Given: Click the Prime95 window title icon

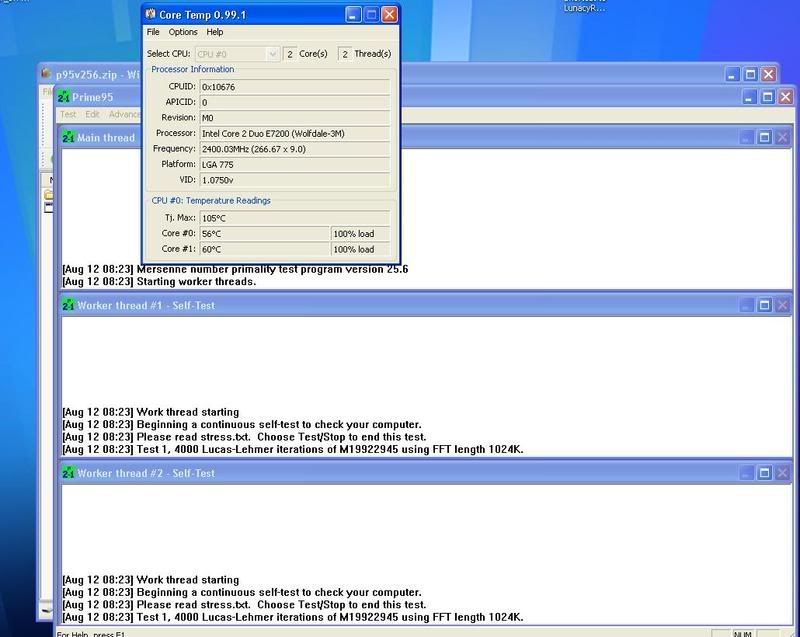Looking at the screenshot, I should tap(64, 97).
